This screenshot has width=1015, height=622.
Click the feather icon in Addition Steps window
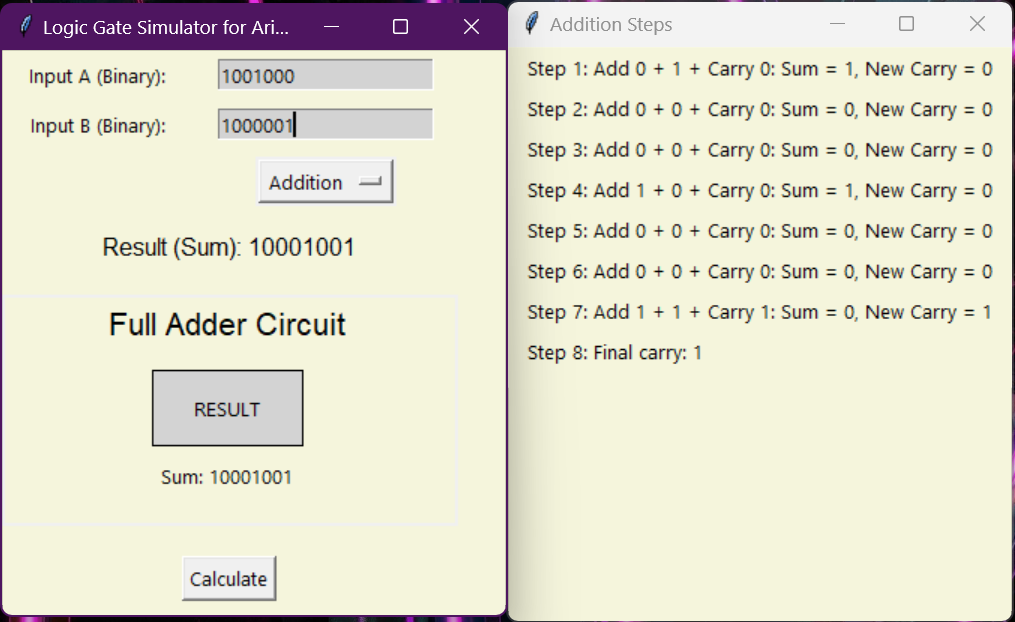point(532,24)
